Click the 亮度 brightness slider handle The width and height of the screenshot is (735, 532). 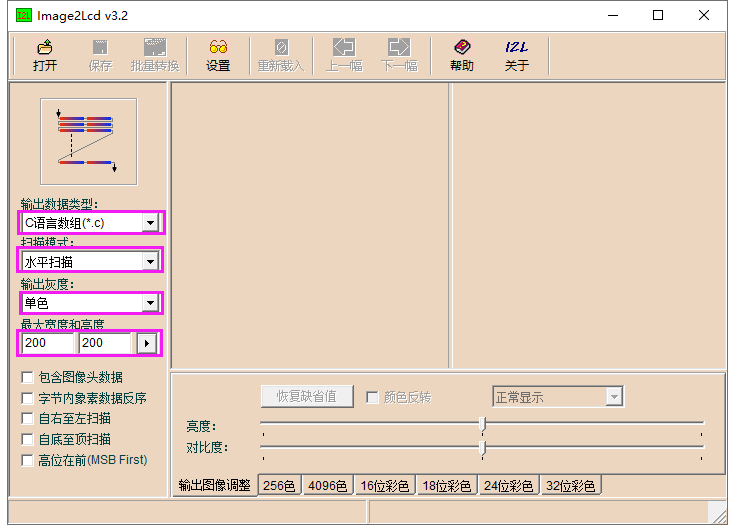click(483, 423)
